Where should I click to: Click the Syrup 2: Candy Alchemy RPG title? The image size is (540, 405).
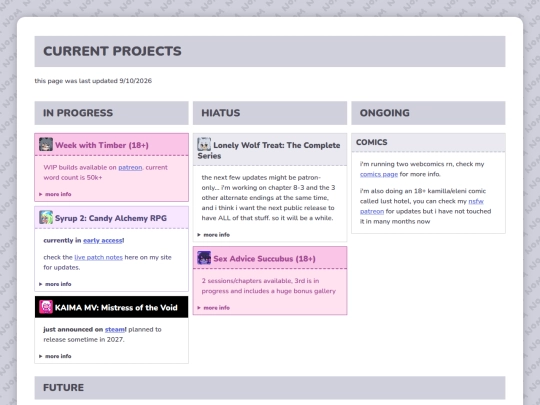[x=111, y=218]
